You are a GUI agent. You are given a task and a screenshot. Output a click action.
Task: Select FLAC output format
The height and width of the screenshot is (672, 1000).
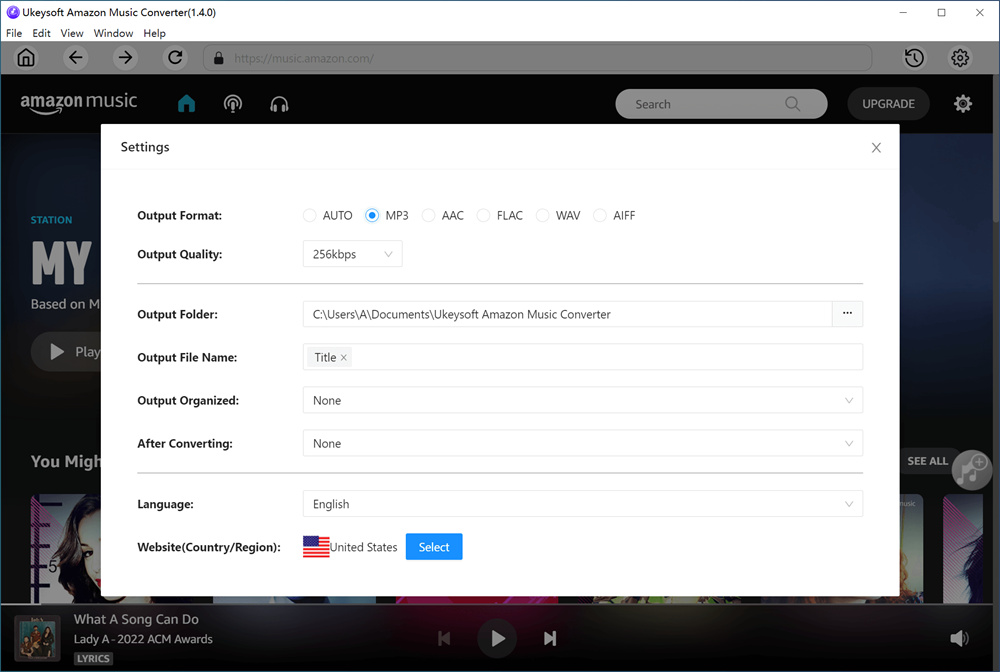(x=483, y=215)
